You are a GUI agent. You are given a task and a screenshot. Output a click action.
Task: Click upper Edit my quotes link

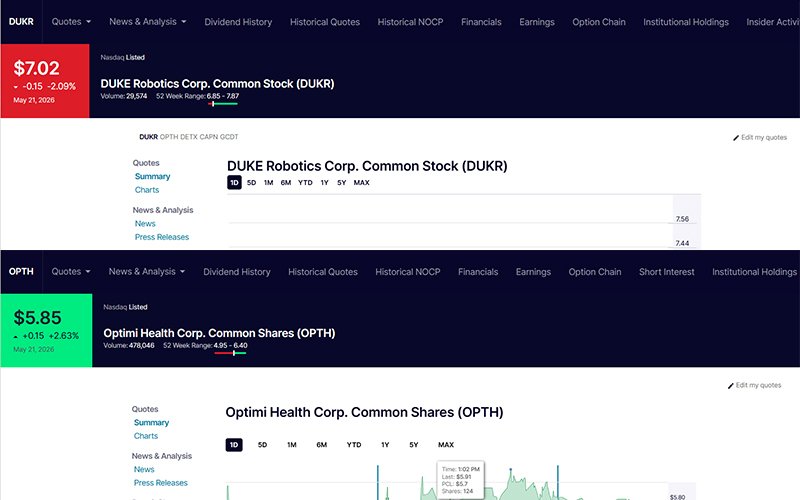[764, 137]
